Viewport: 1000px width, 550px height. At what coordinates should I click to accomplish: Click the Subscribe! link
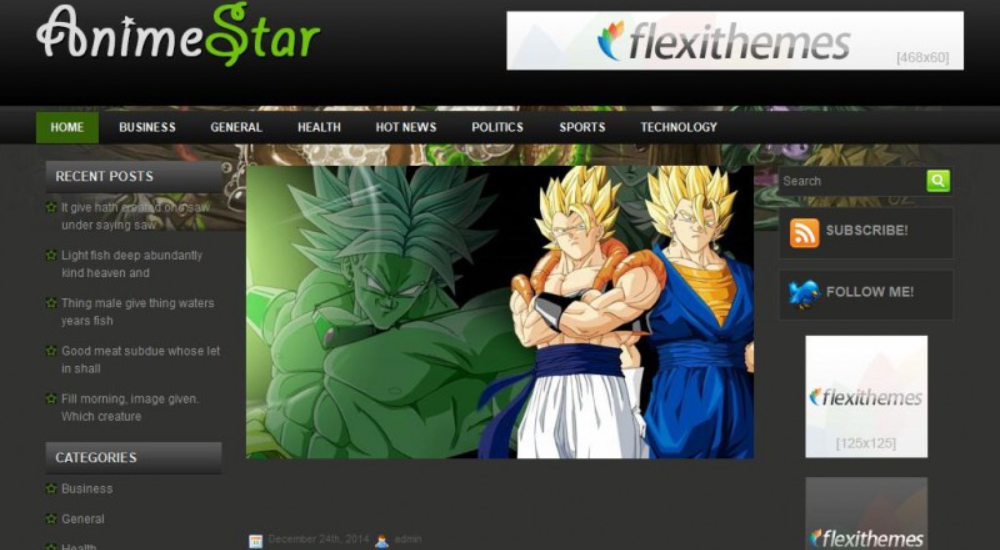(867, 230)
